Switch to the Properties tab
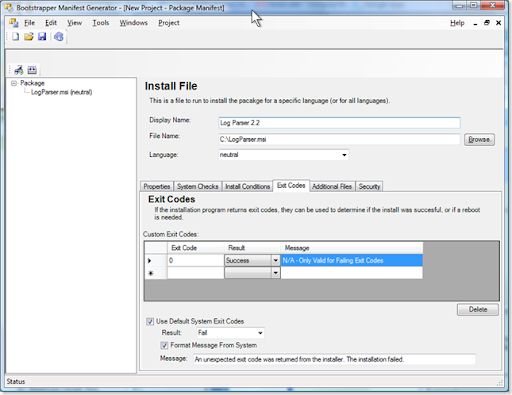The image size is (512, 395). (157, 186)
